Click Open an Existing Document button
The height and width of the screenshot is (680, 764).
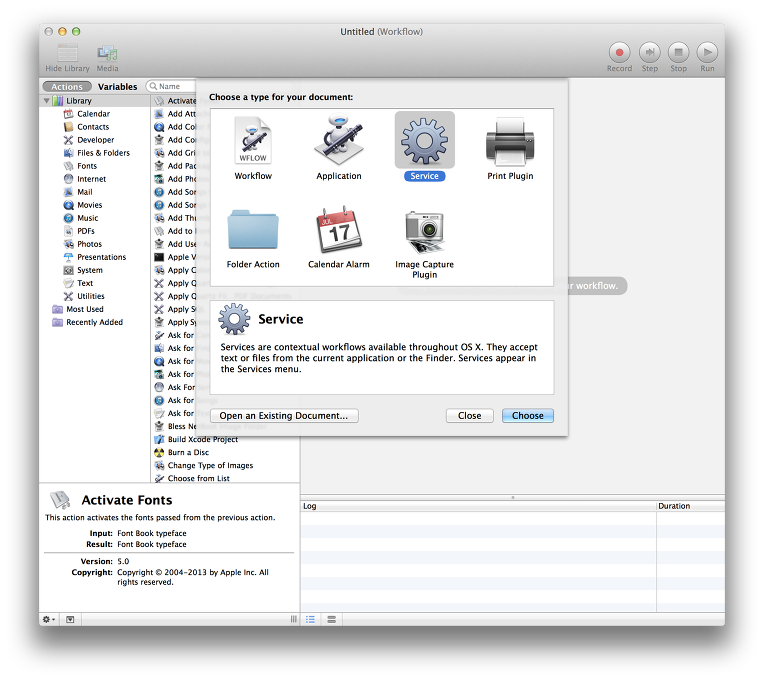pyautogui.click(x=284, y=416)
